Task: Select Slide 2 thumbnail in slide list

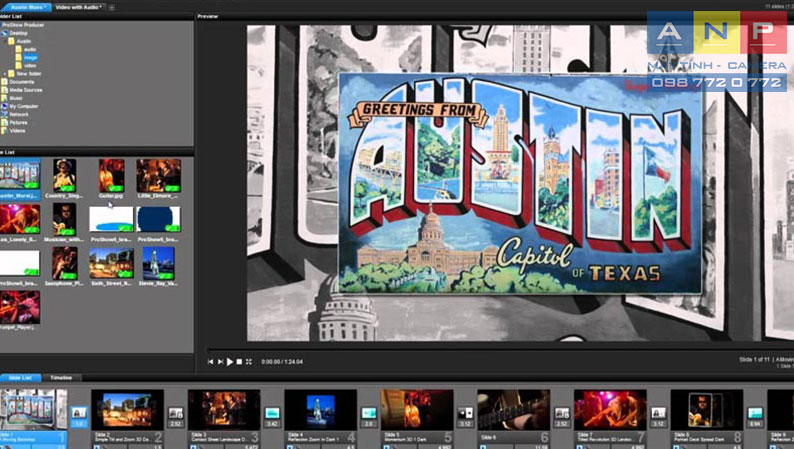Action: [x=127, y=410]
